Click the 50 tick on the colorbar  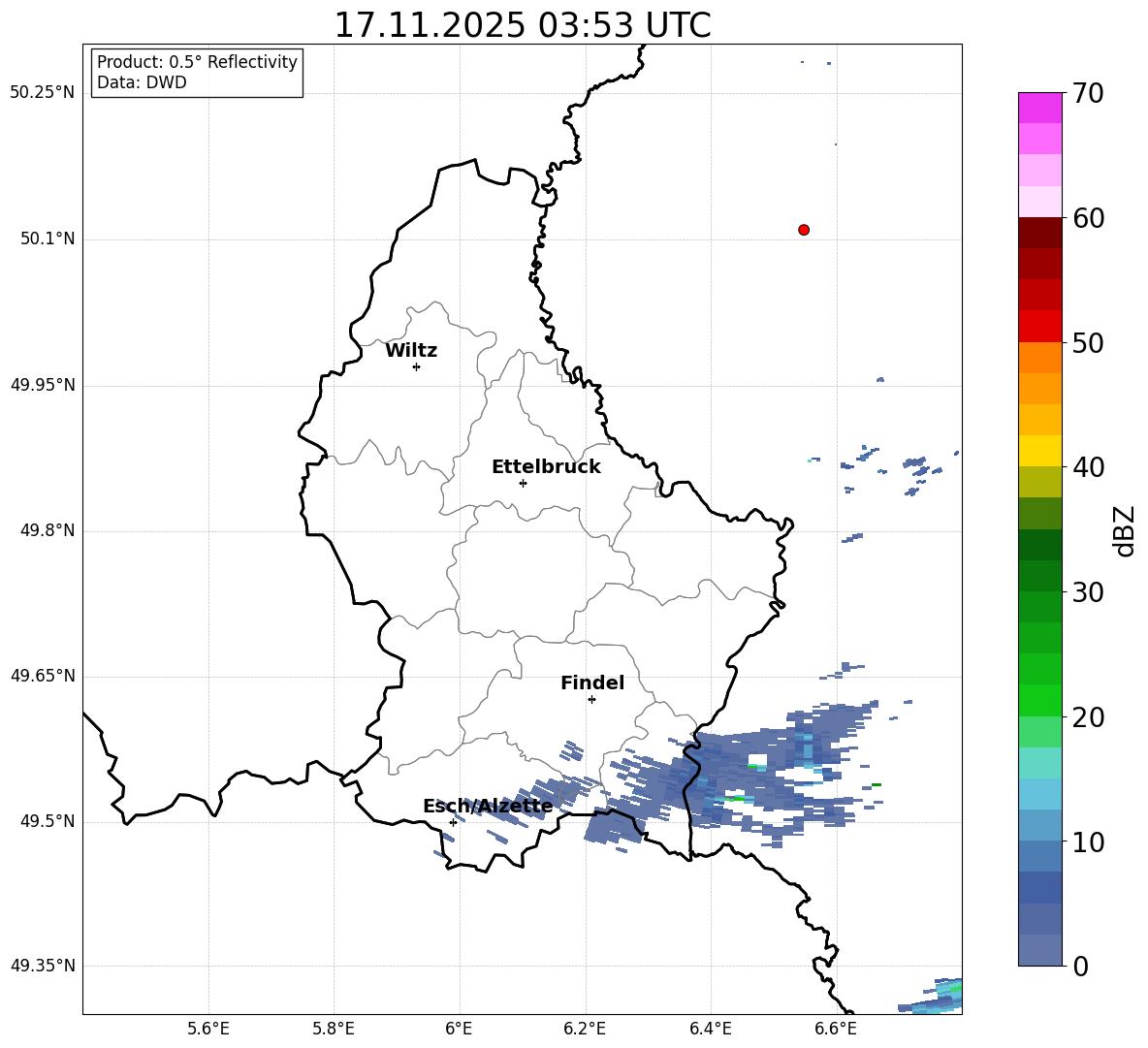[x=1088, y=342]
